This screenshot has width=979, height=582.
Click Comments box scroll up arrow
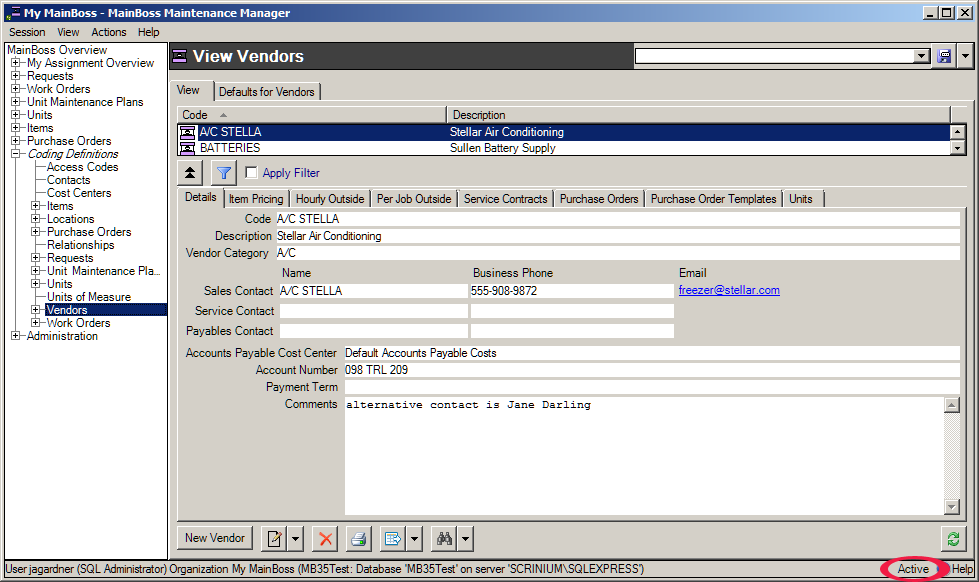[952, 405]
